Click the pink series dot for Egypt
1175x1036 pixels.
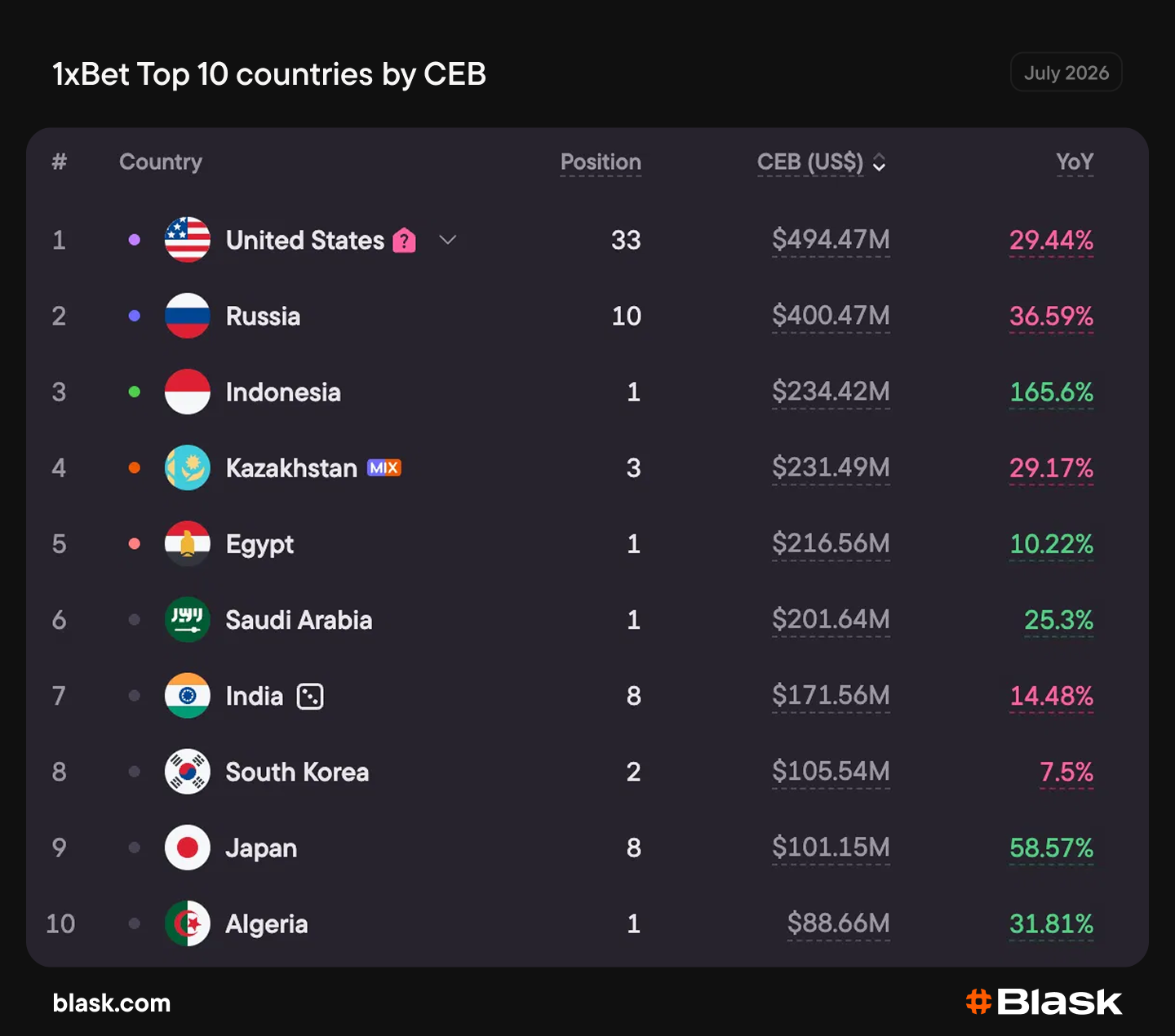point(135,543)
